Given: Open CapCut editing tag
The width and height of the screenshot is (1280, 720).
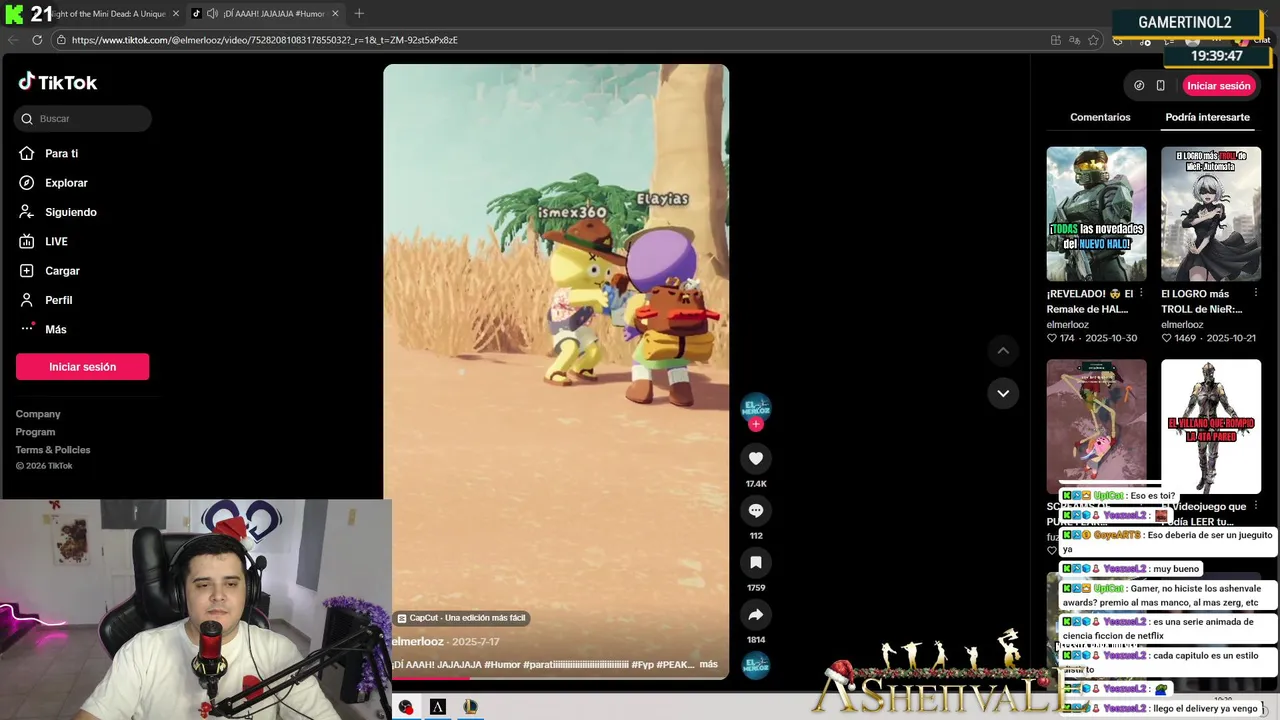Looking at the screenshot, I should tap(461, 618).
